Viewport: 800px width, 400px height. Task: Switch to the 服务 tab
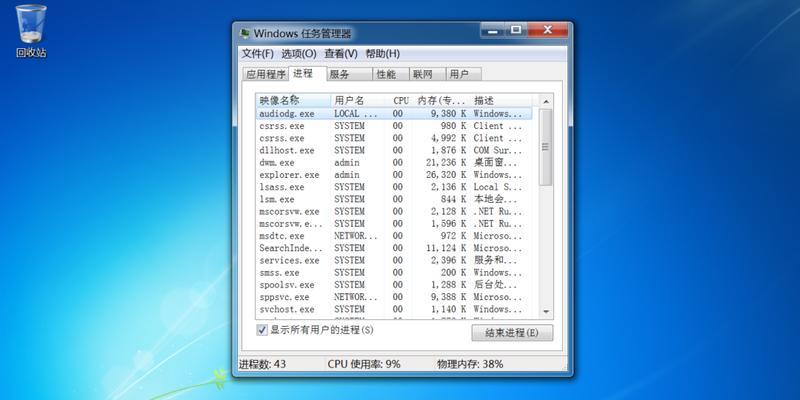coord(349,74)
